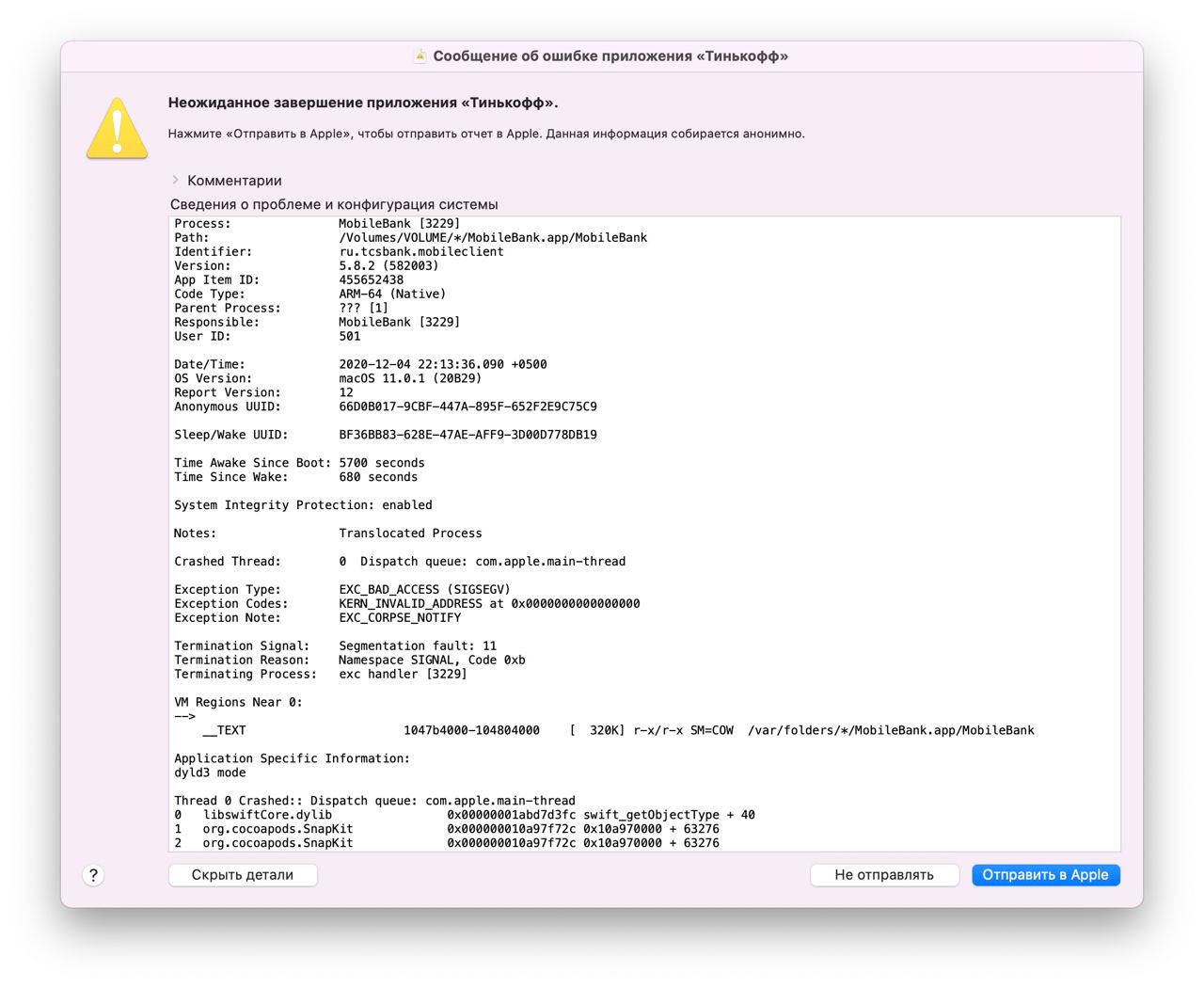Image resolution: width=1204 pixels, height=988 pixels.
Task: Click the EXC_BAD_ACCESS (SIGSEGV) exception type
Action: pyautogui.click(x=424, y=591)
